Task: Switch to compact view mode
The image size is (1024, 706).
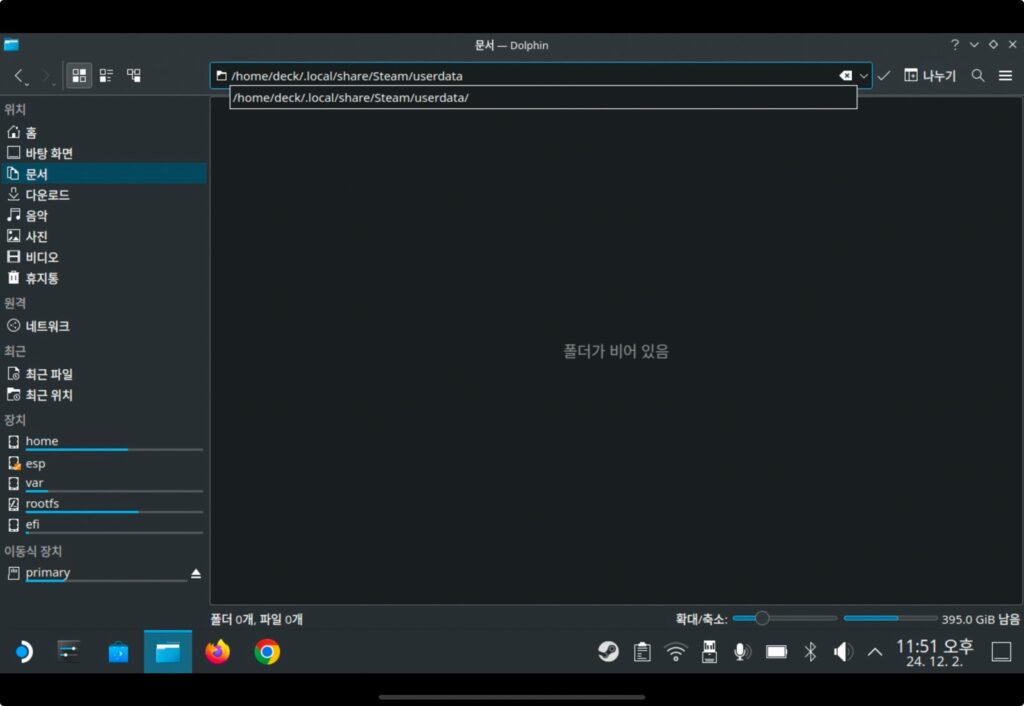Action: 106,76
